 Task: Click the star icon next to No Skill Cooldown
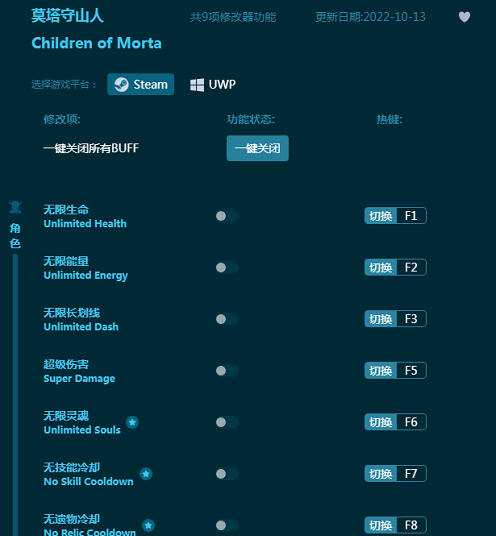(146, 474)
